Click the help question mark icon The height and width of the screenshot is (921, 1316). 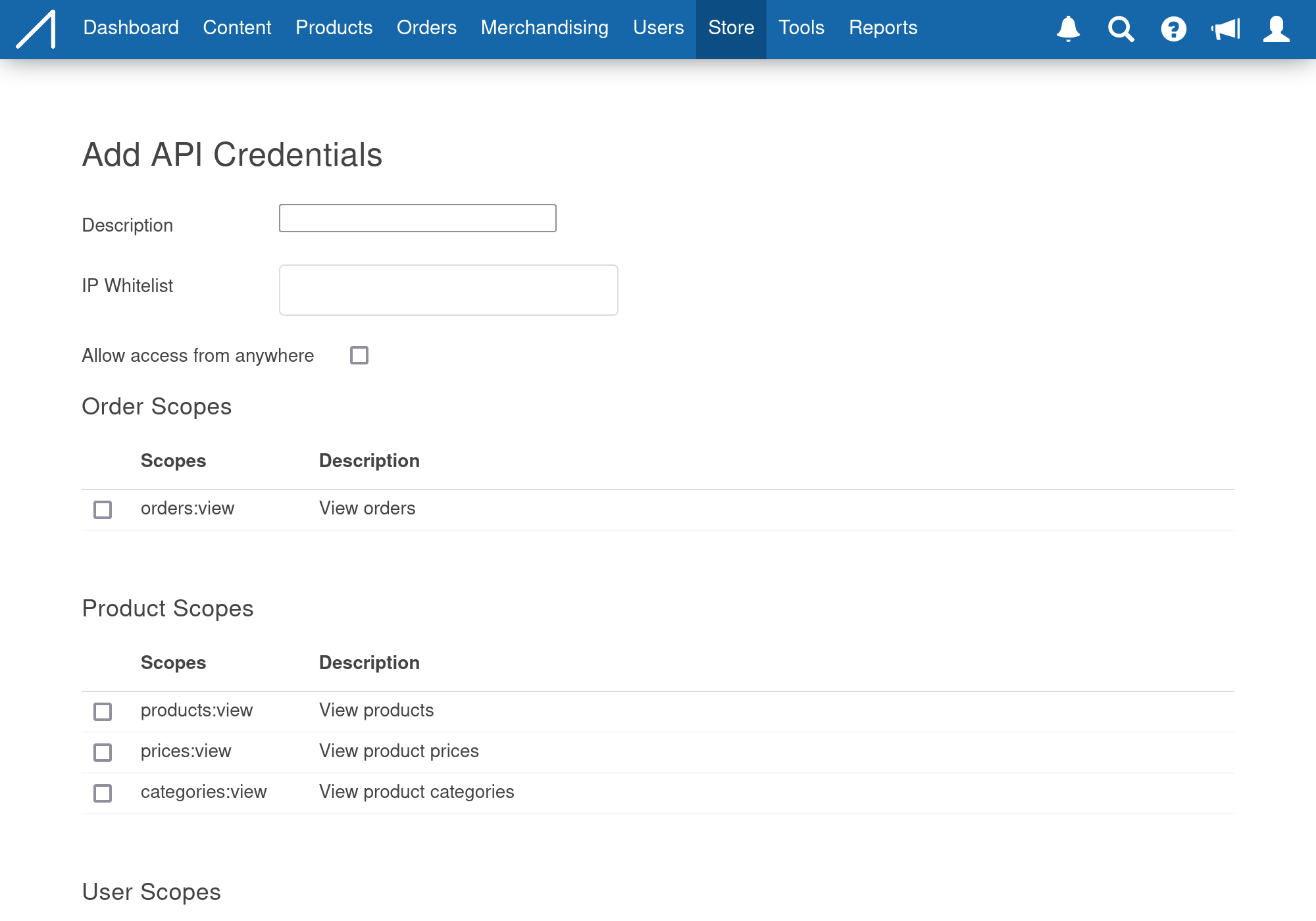coord(1173,29)
